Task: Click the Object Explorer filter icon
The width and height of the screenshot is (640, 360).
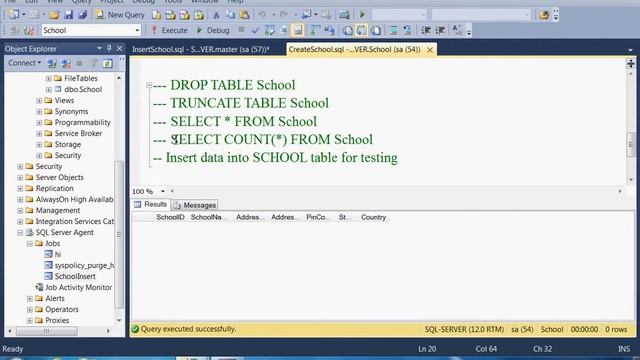Action: 94,64
